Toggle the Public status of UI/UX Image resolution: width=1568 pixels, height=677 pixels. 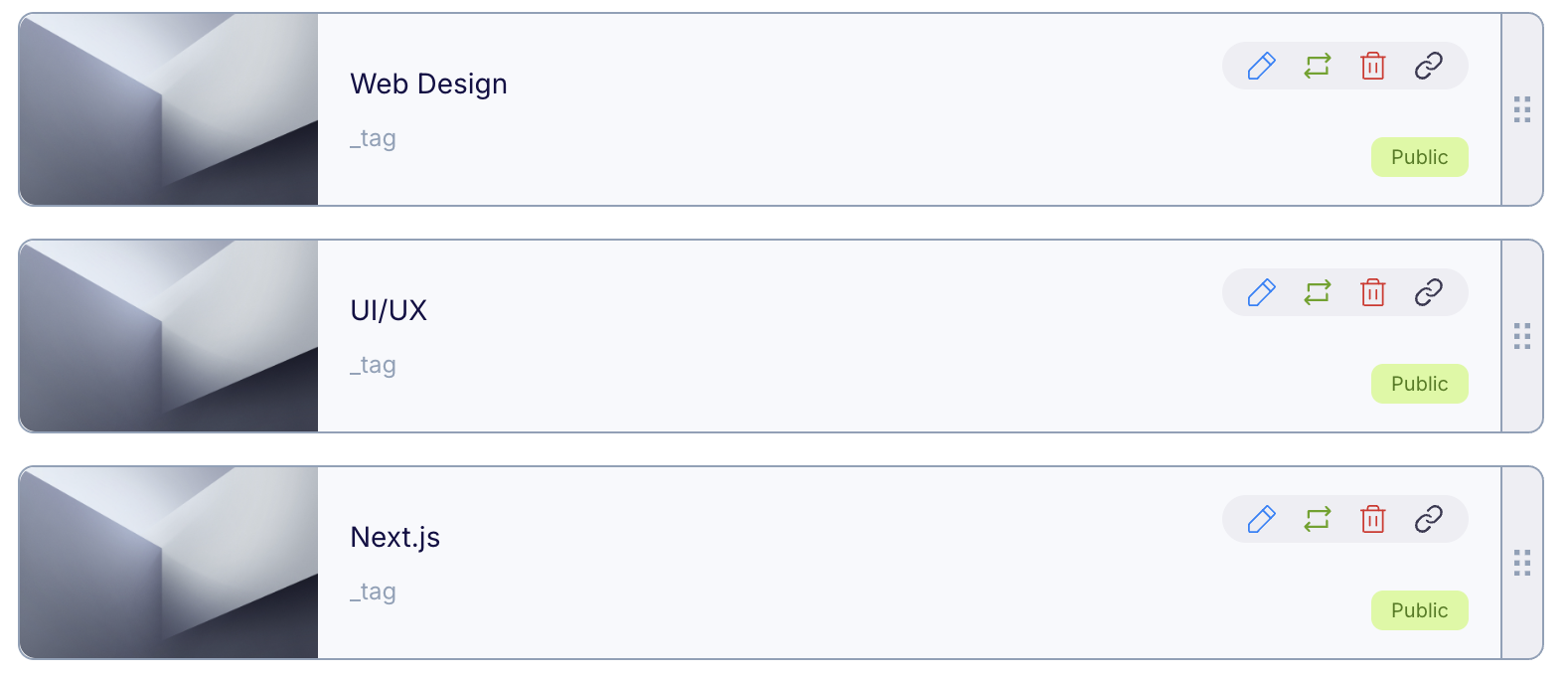pyautogui.click(x=1419, y=384)
